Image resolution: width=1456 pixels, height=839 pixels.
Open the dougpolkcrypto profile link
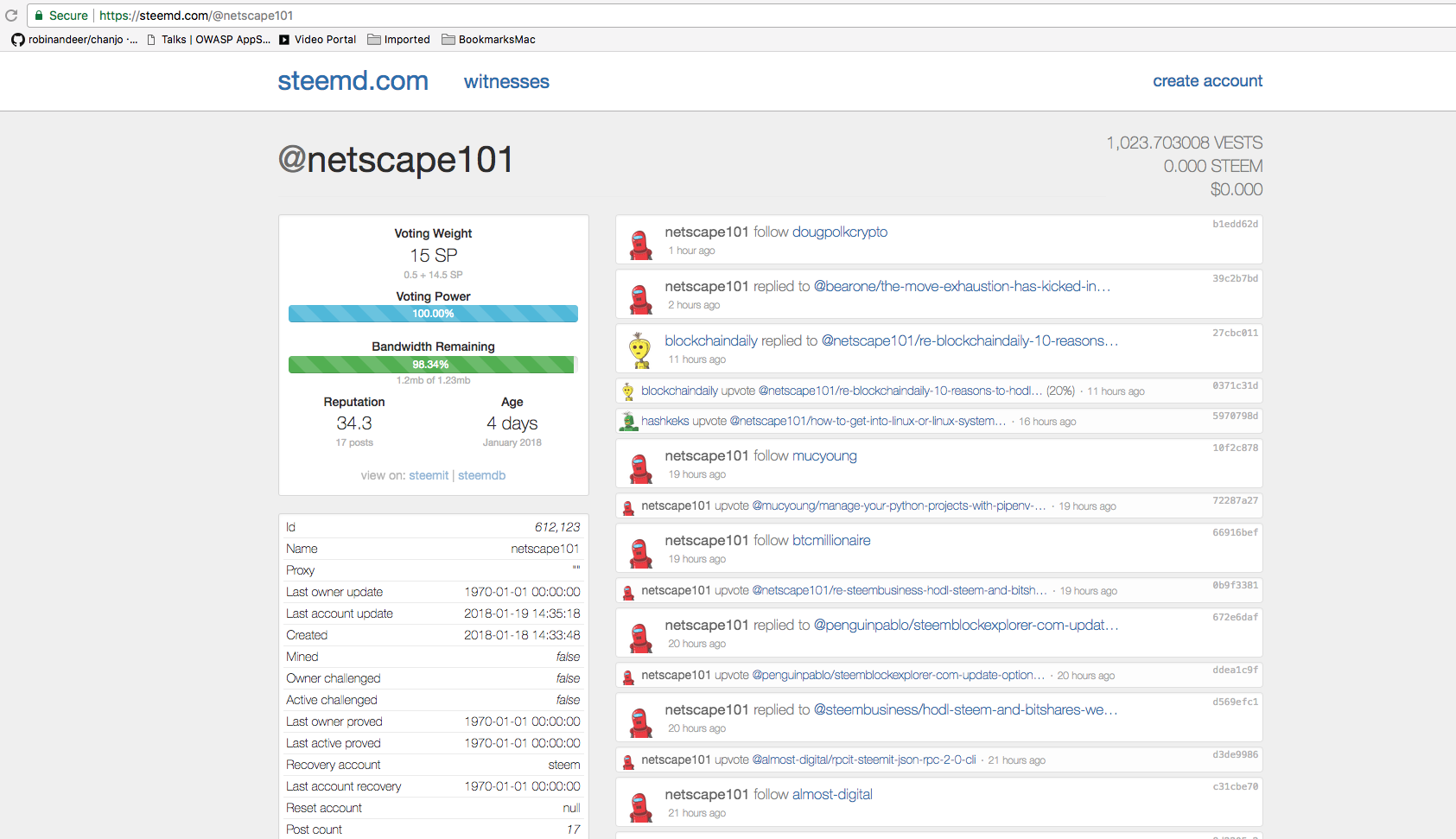coord(840,232)
